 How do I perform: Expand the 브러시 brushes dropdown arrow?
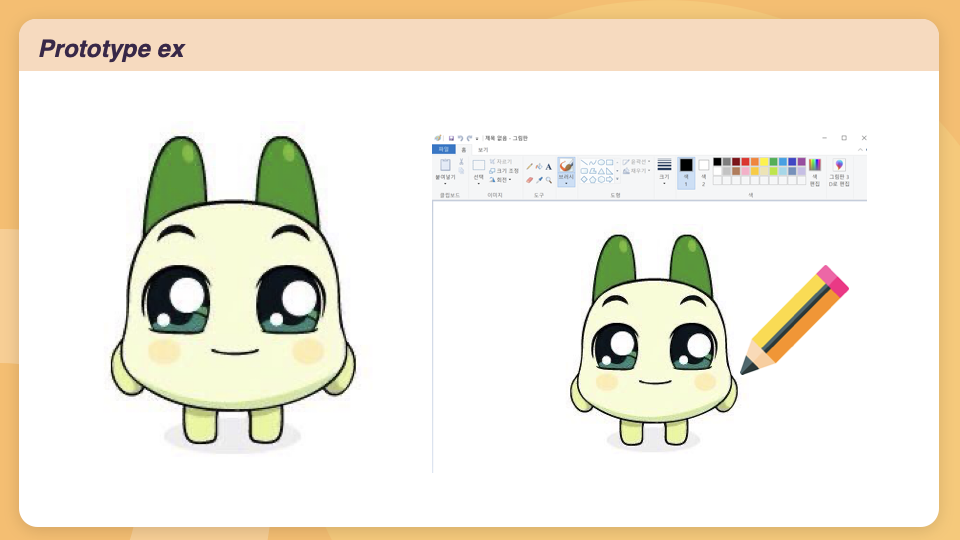pyautogui.click(x=566, y=184)
